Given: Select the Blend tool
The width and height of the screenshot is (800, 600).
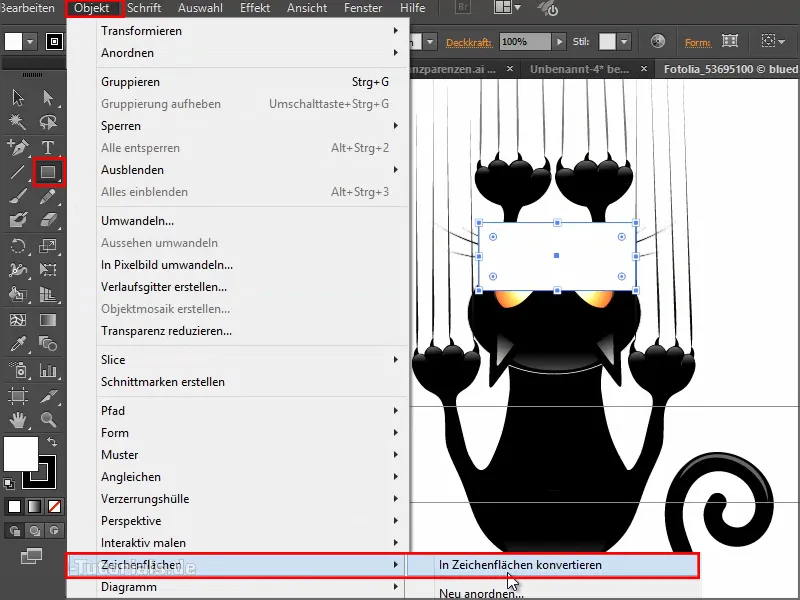Looking at the screenshot, I should pos(48,344).
